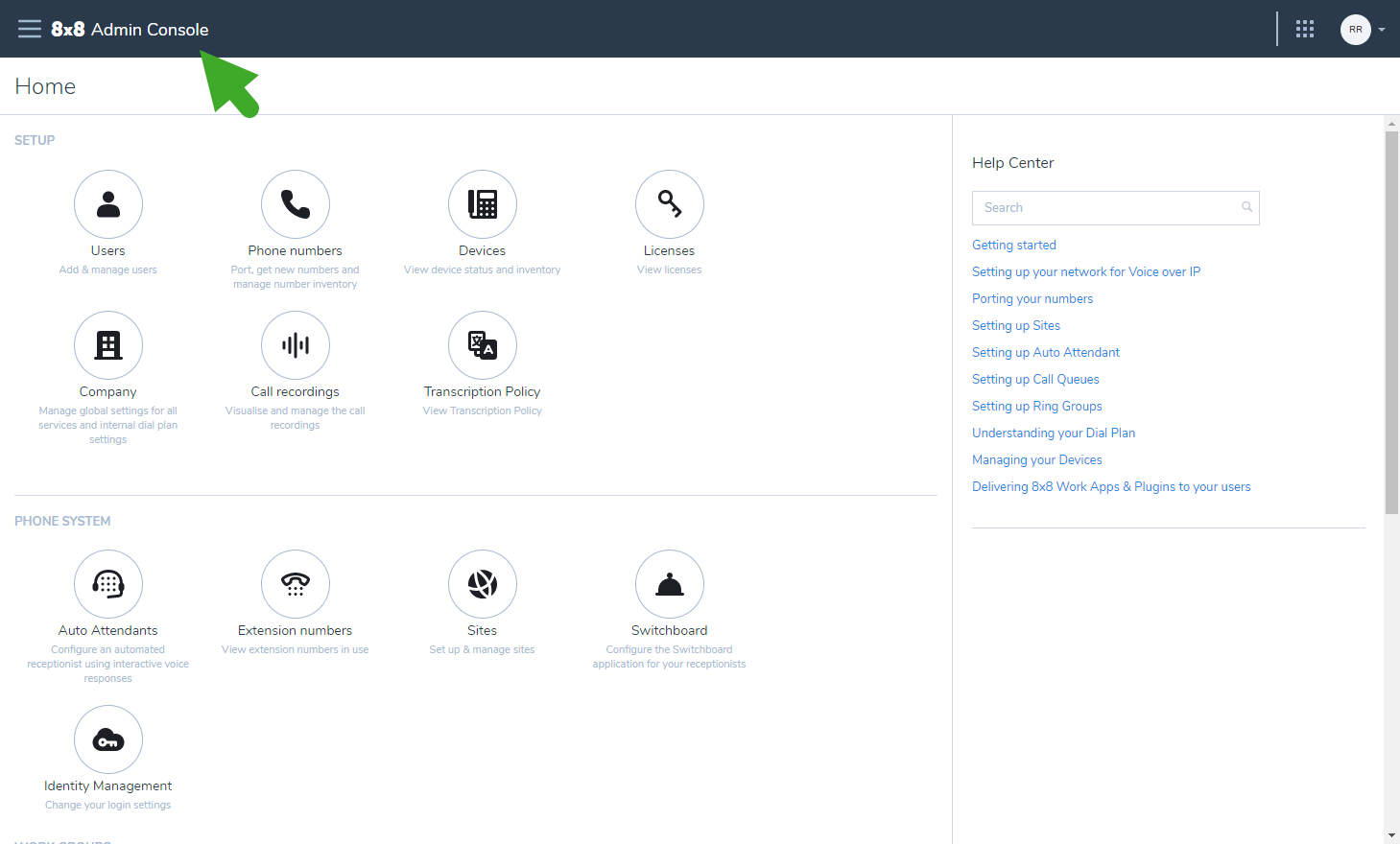Screen dimensions: 1400x844
Task: Click the Help Center heading
Action: coord(1012,163)
